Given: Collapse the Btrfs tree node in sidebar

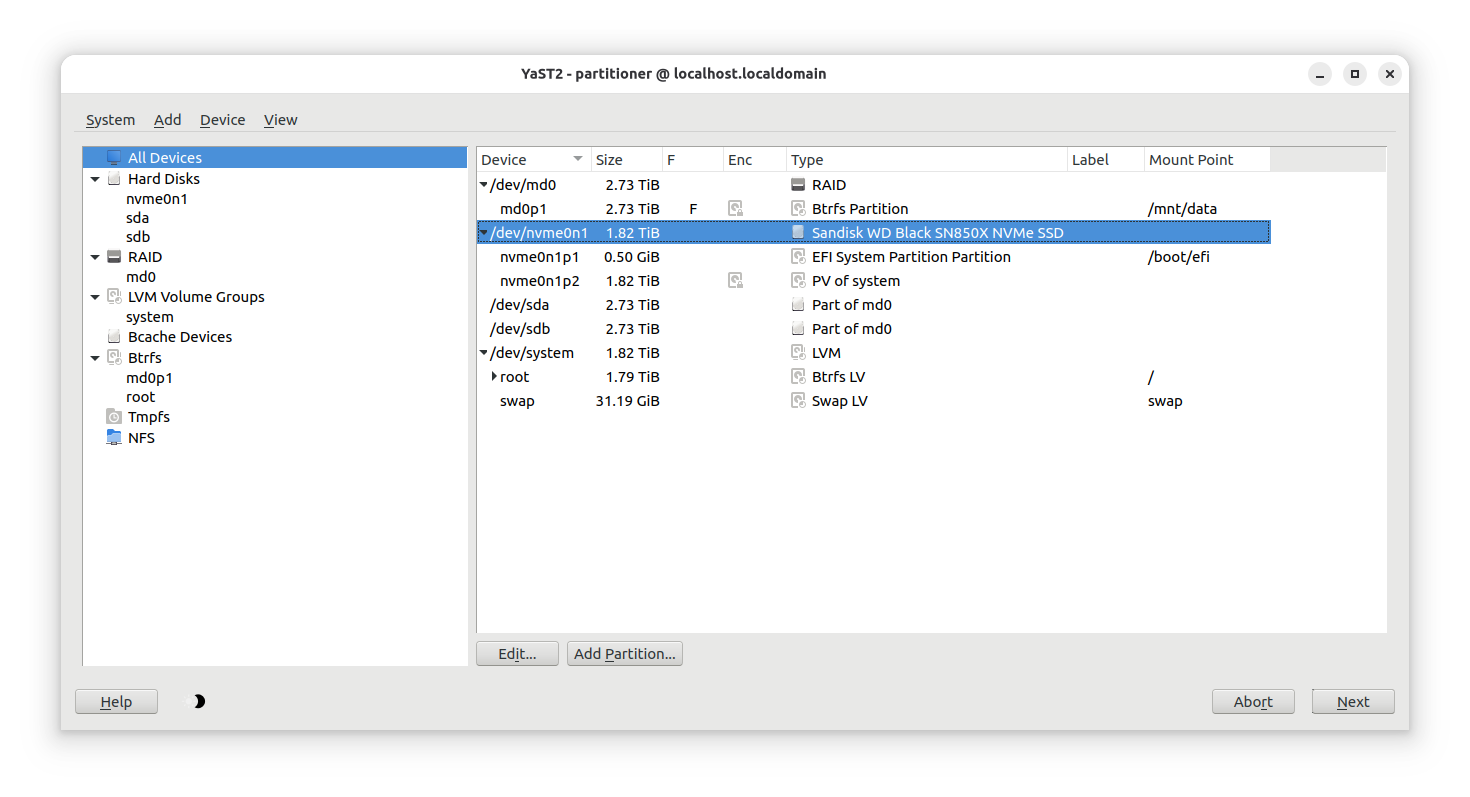Looking at the screenshot, I should [x=95, y=358].
